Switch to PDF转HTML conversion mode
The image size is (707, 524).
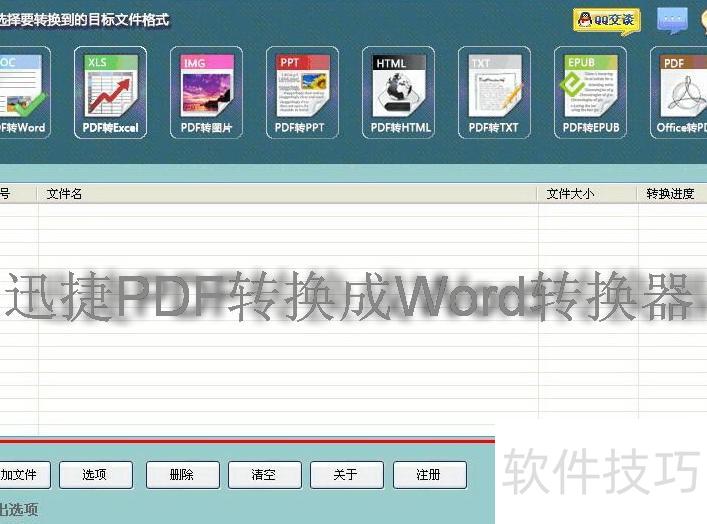pyautogui.click(x=398, y=92)
